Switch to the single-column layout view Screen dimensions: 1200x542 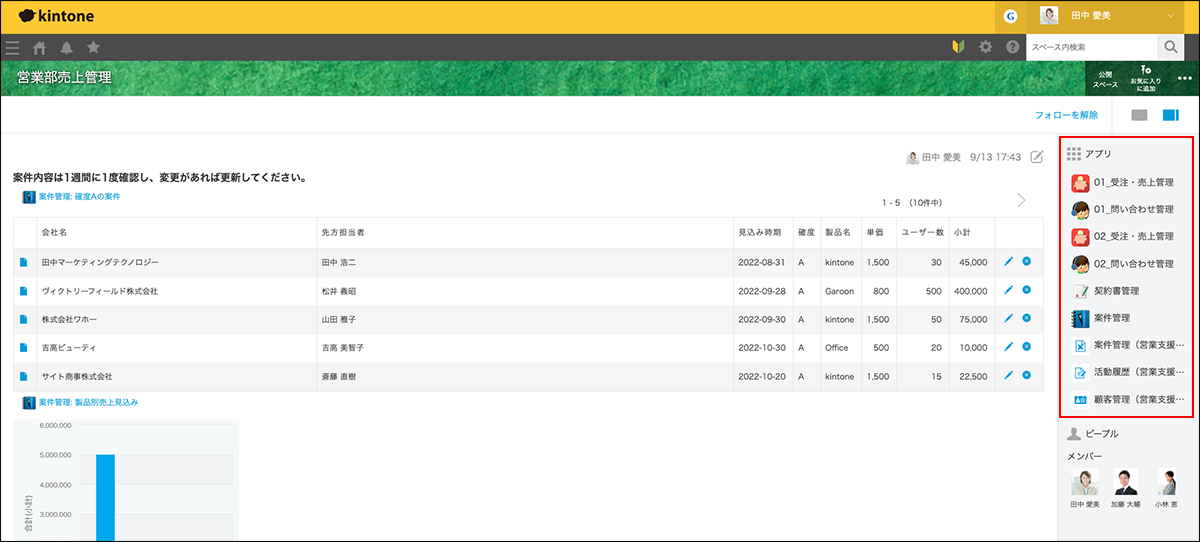1139,115
